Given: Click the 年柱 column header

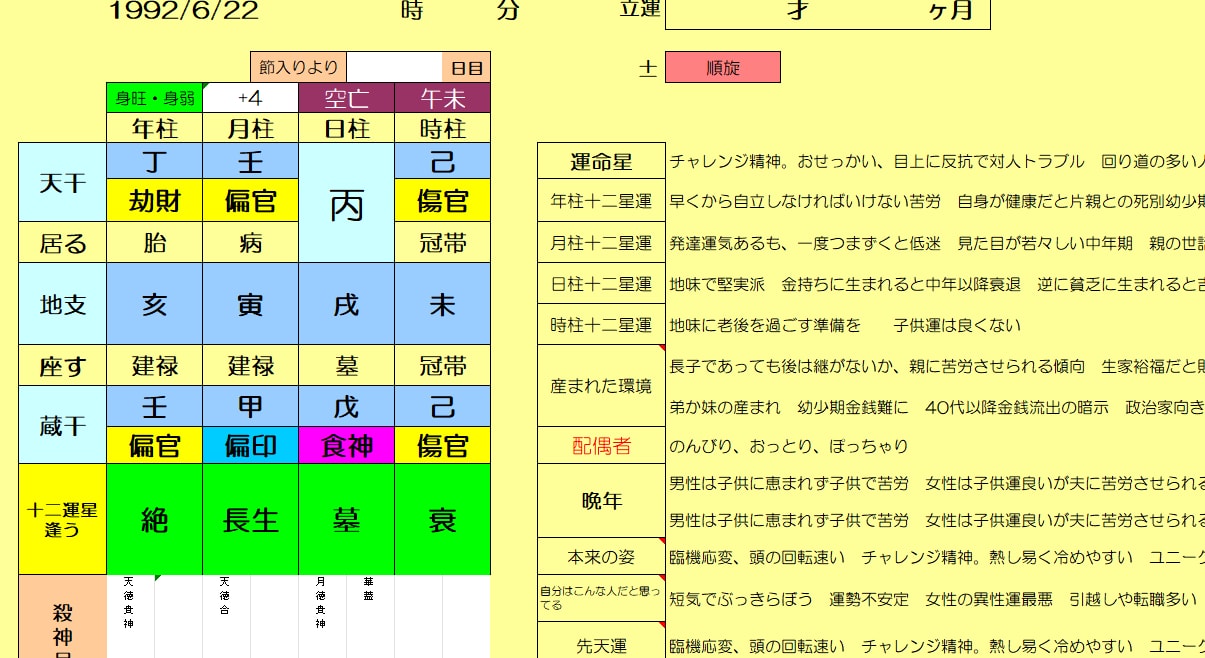Looking at the screenshot, I should click(154, 128).
